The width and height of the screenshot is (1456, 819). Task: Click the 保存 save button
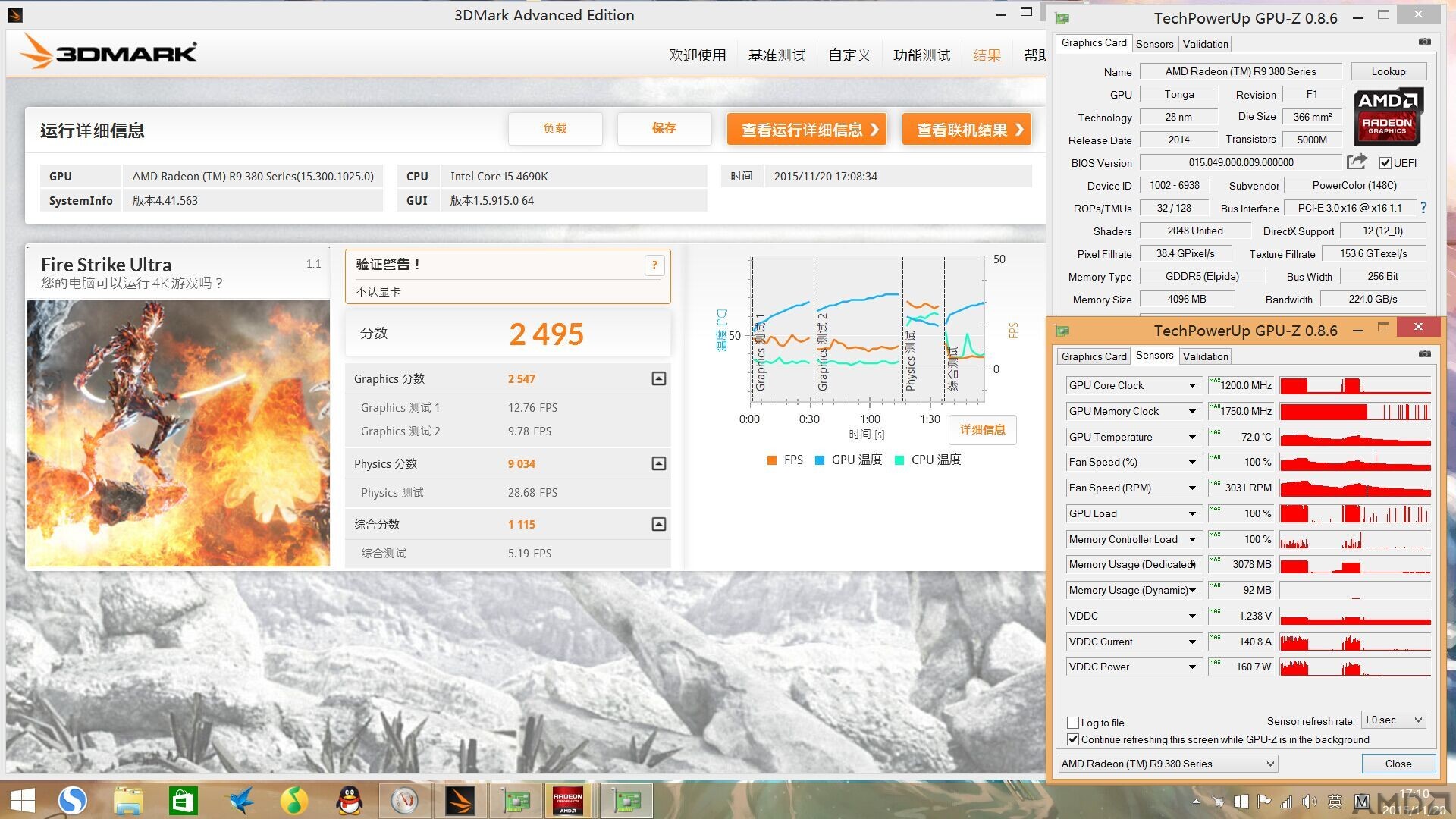[x=664, y=129]
